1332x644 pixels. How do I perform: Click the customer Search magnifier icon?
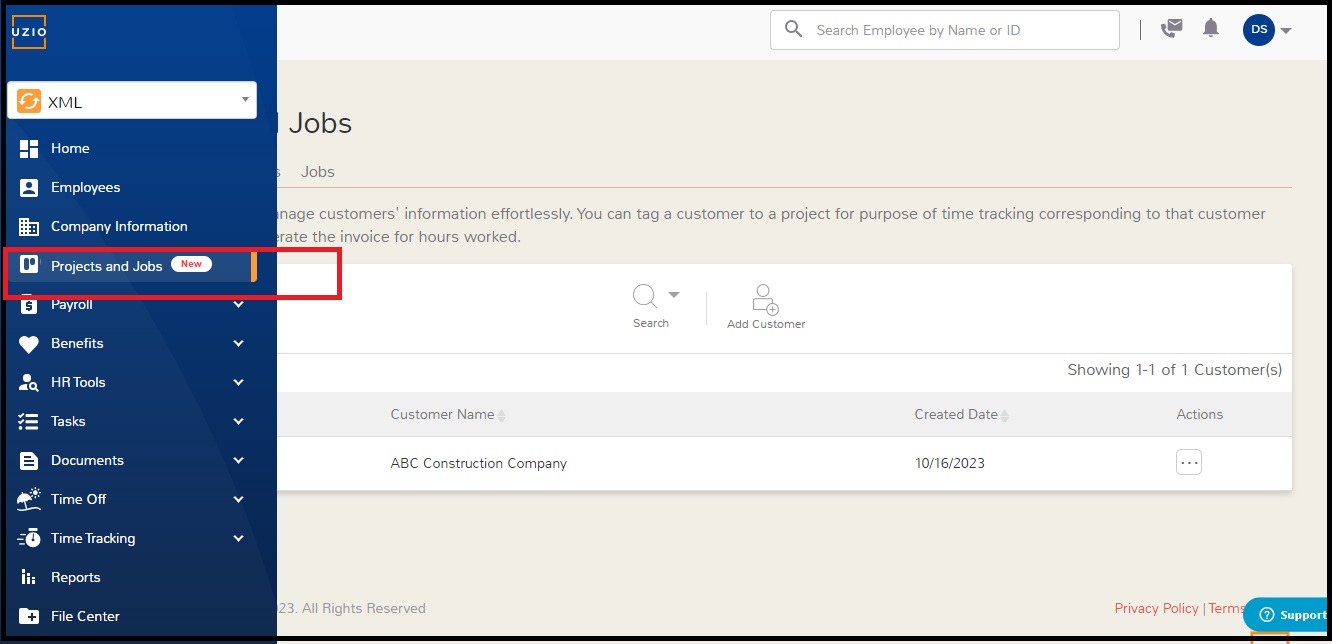tap(645, 297)
